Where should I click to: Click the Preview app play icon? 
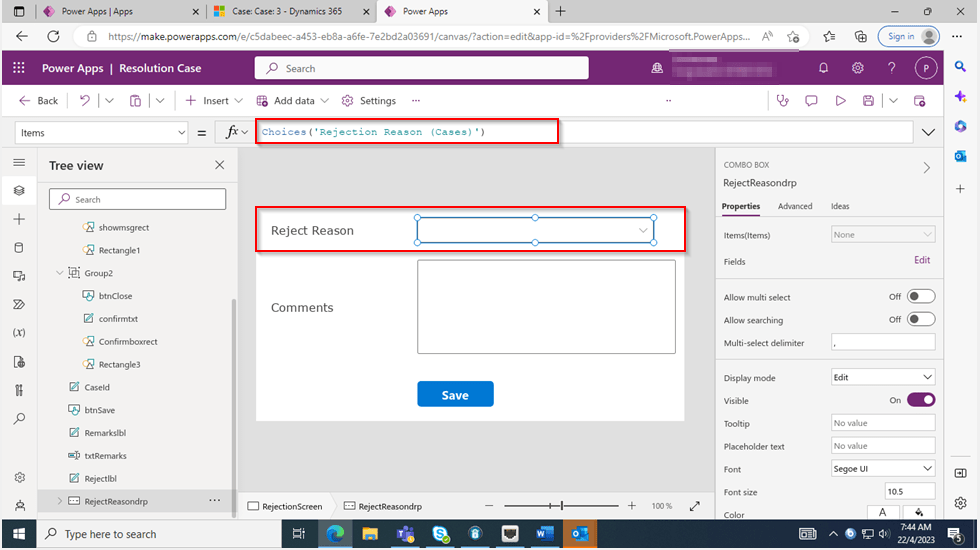(840, 101)
